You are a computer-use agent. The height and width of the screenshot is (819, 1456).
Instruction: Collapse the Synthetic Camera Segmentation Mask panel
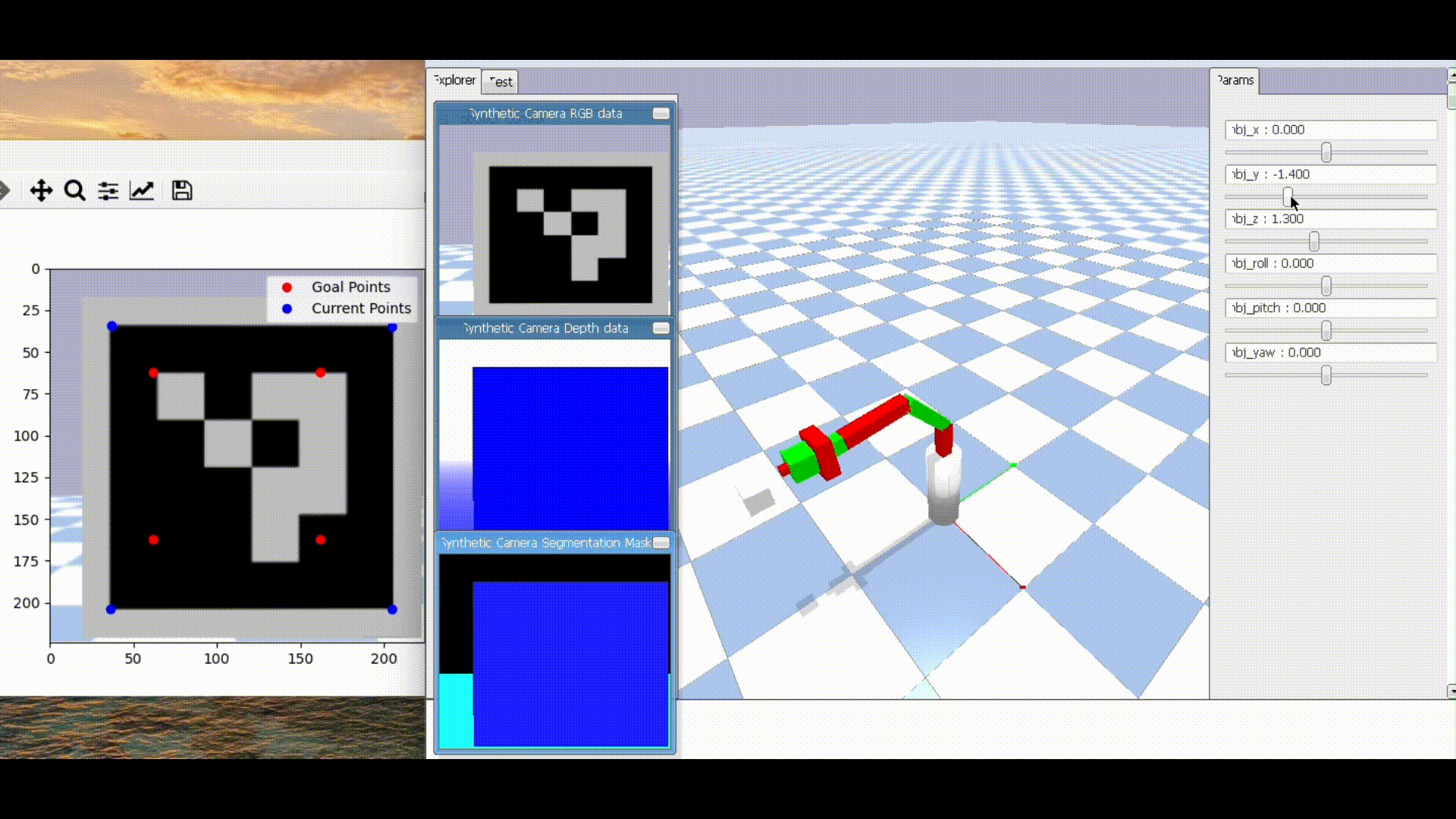point(661,543)
